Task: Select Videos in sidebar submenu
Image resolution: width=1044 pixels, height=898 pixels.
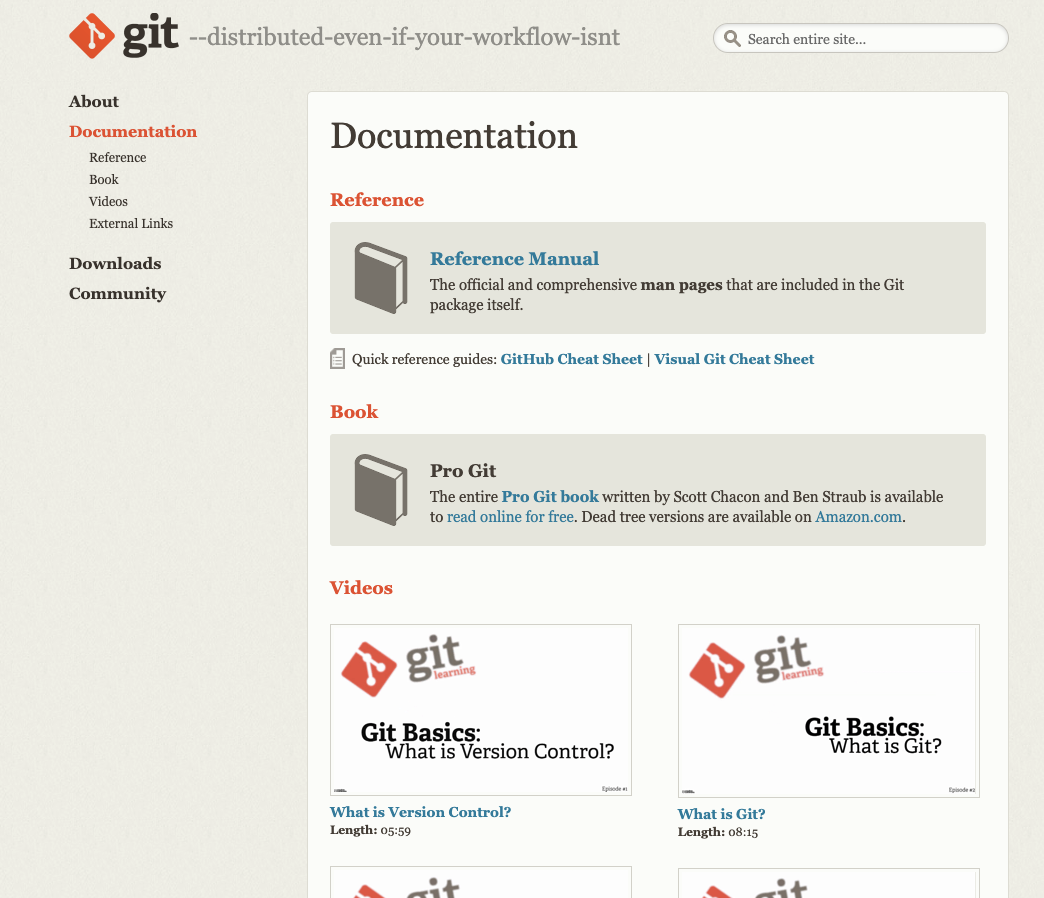Action: click(x=109, y=202)
